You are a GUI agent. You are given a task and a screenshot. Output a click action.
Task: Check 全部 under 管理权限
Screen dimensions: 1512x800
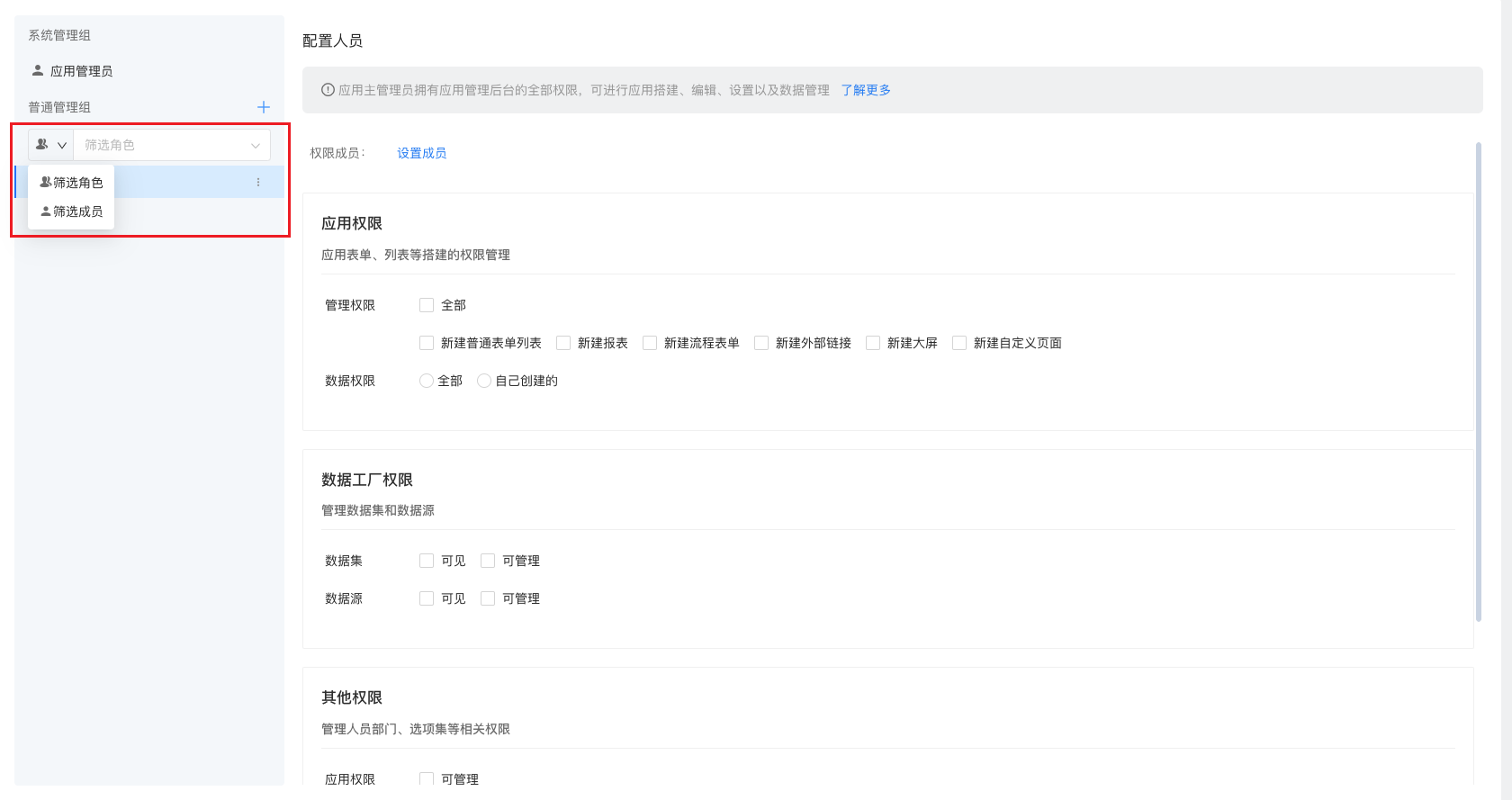427,305
